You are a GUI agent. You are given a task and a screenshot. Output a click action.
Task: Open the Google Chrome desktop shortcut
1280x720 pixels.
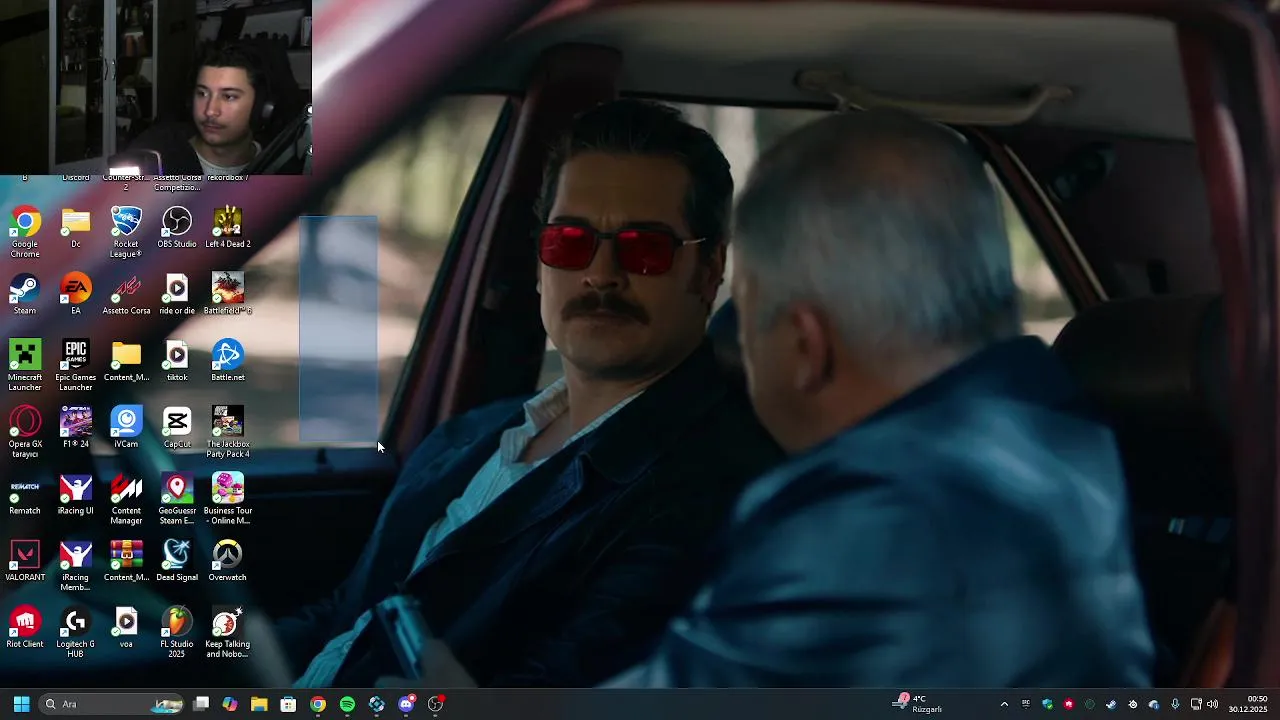(x=25, y=232)
